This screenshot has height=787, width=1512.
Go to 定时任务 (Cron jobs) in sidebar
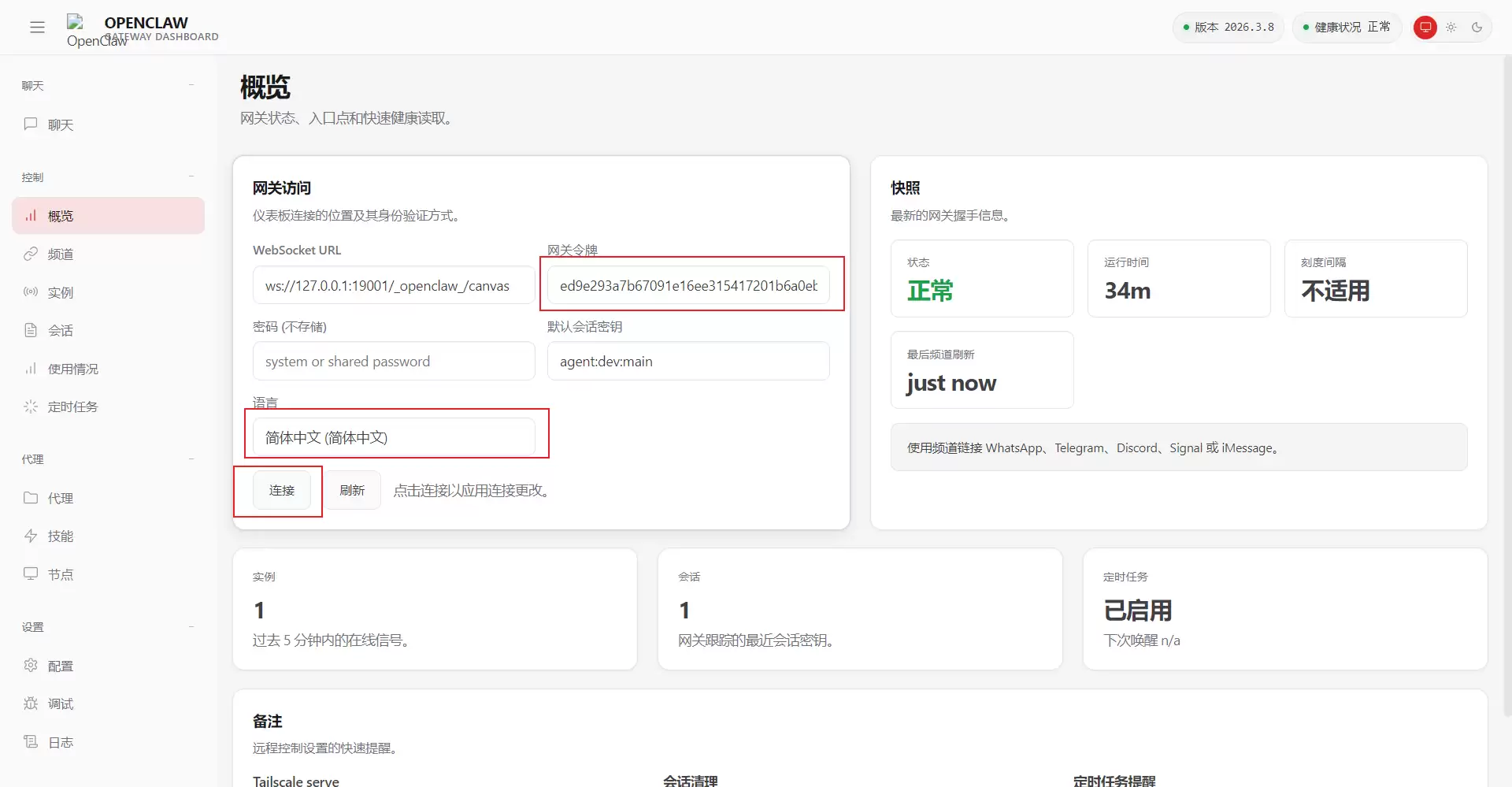(72, 406)
